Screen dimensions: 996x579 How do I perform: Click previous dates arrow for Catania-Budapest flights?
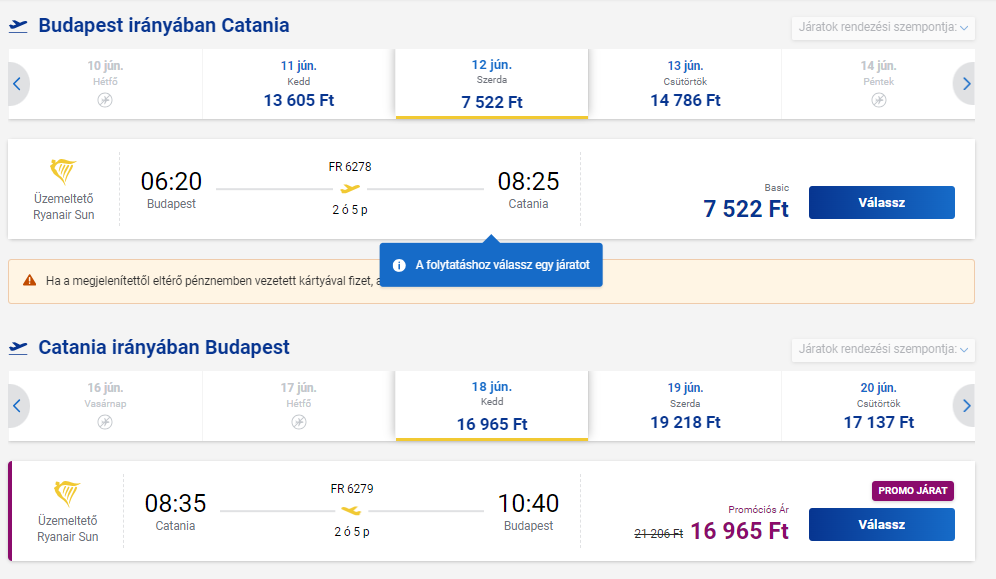point(17,406)
